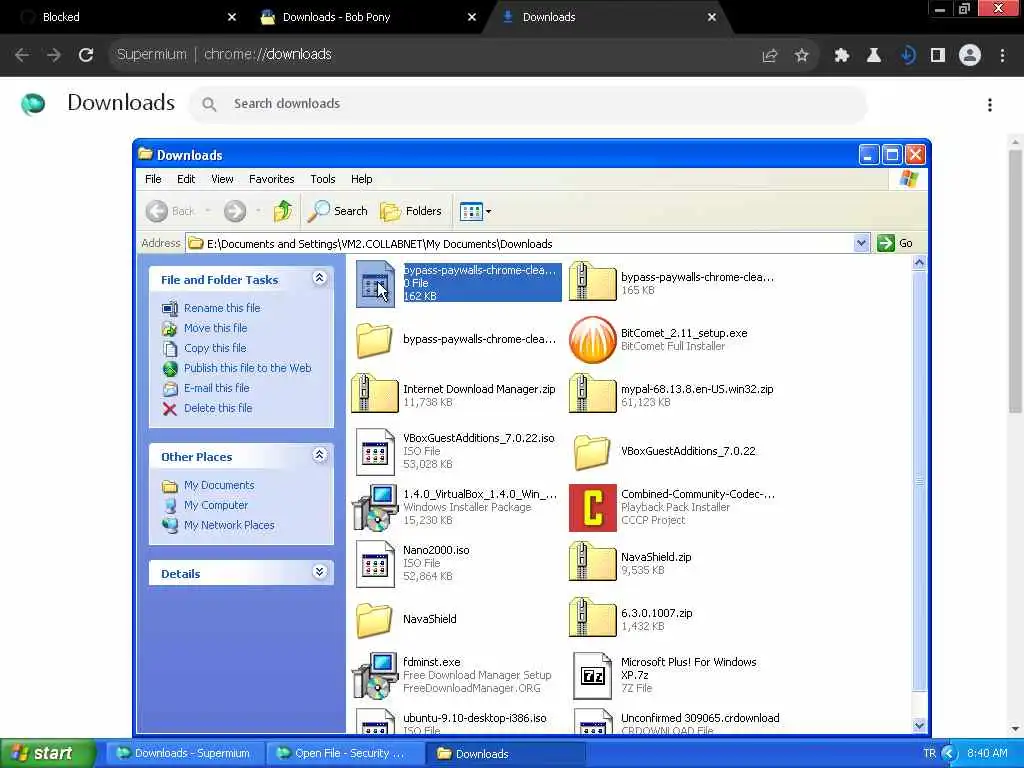Select Nano2000.iso file icon
The image size is (1024, 768).
coord(375,564)
